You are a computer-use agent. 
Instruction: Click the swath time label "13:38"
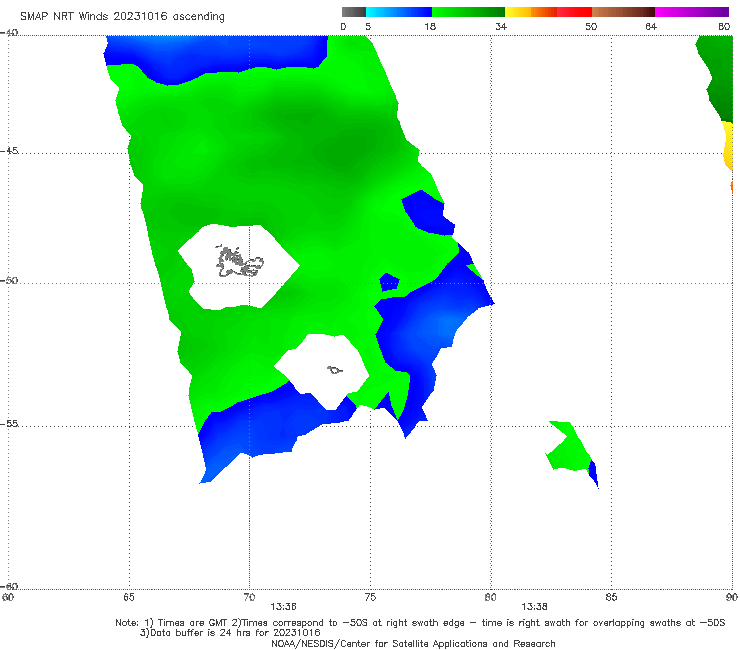point(534,607)
